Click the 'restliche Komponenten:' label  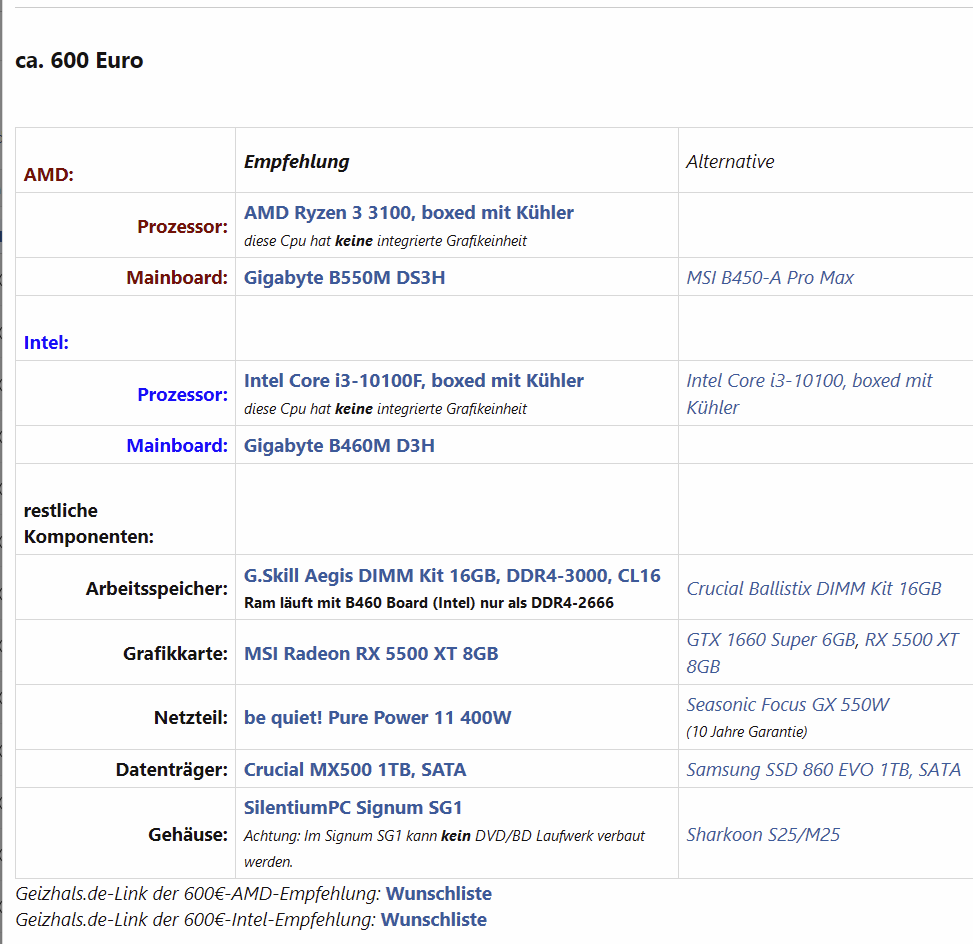(x=89, y=523)
